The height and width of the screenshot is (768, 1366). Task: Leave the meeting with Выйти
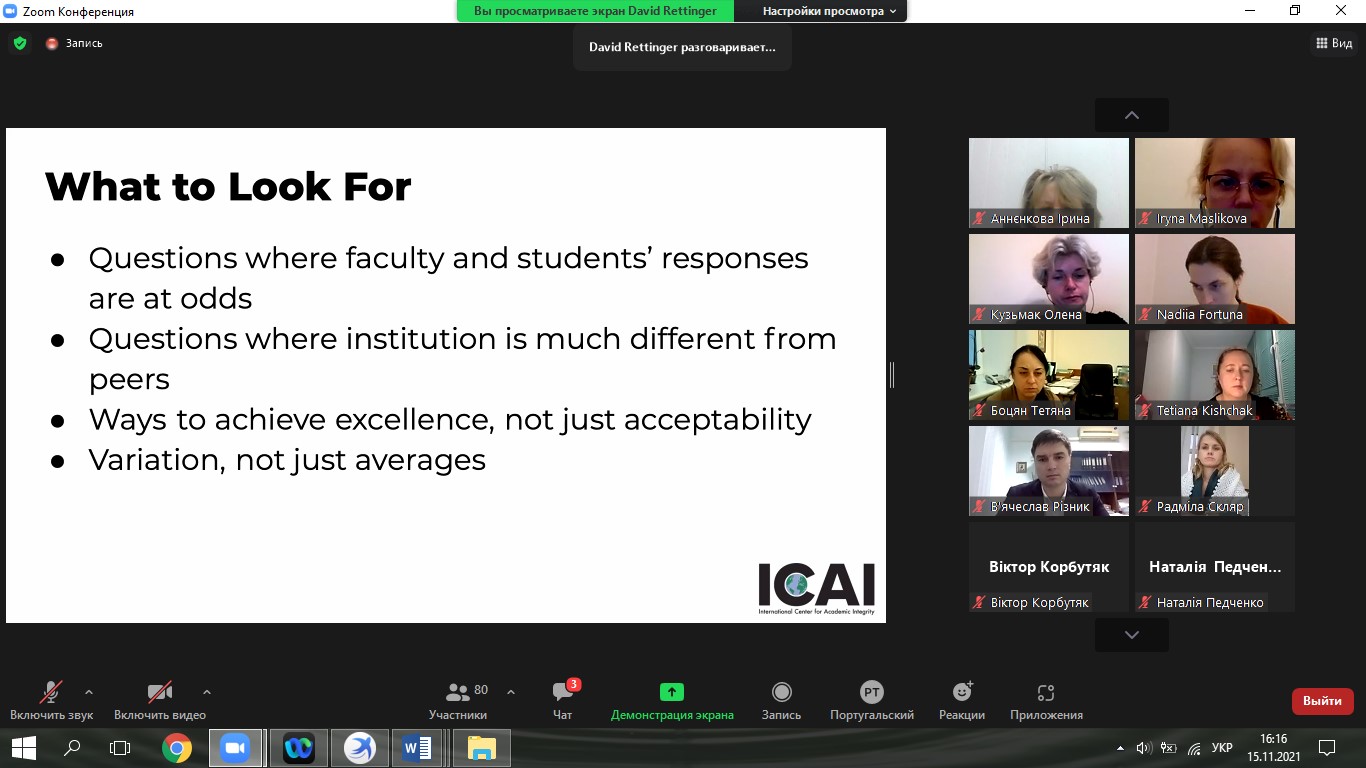point(1322,701)
